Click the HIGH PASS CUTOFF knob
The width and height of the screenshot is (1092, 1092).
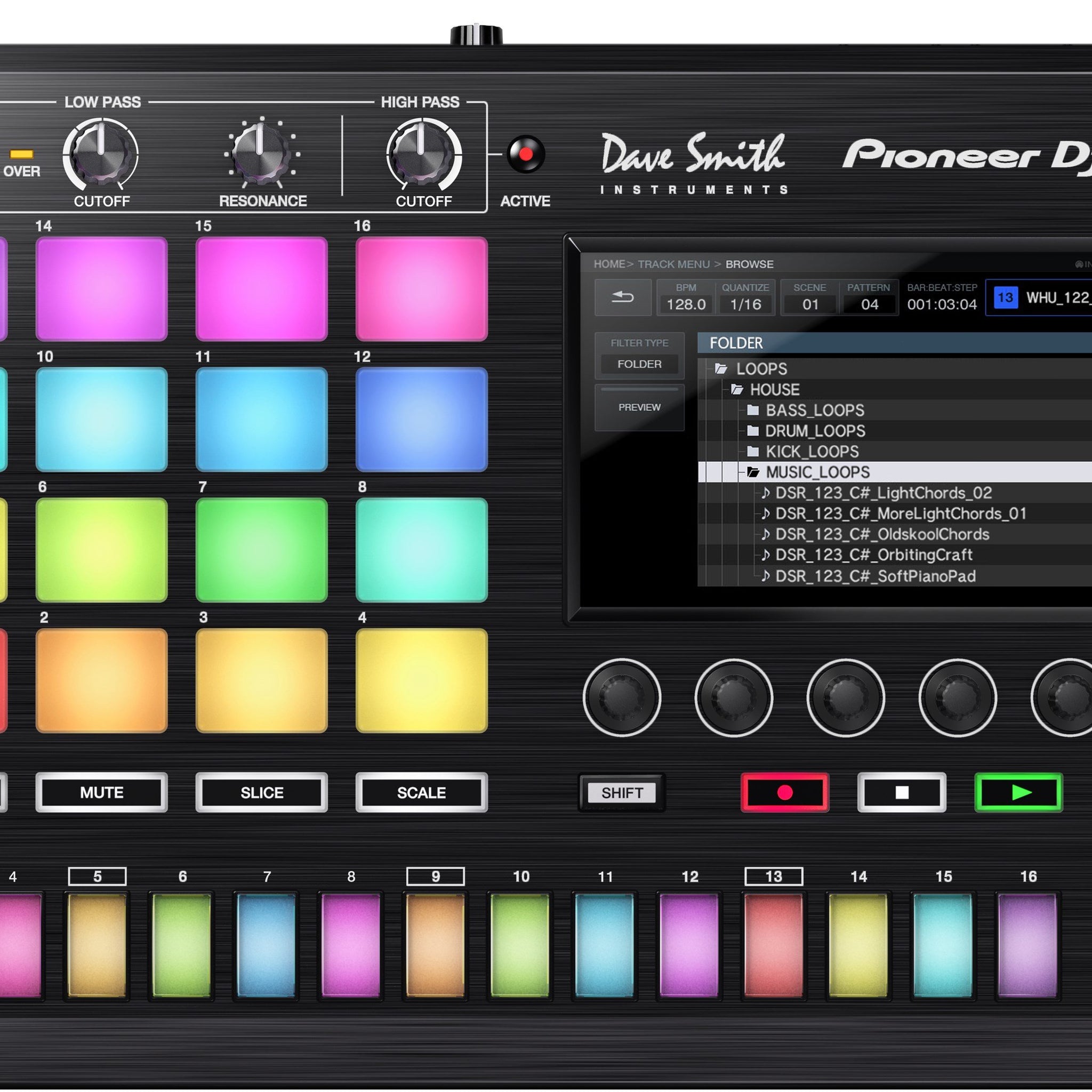[x=423, y=154]
